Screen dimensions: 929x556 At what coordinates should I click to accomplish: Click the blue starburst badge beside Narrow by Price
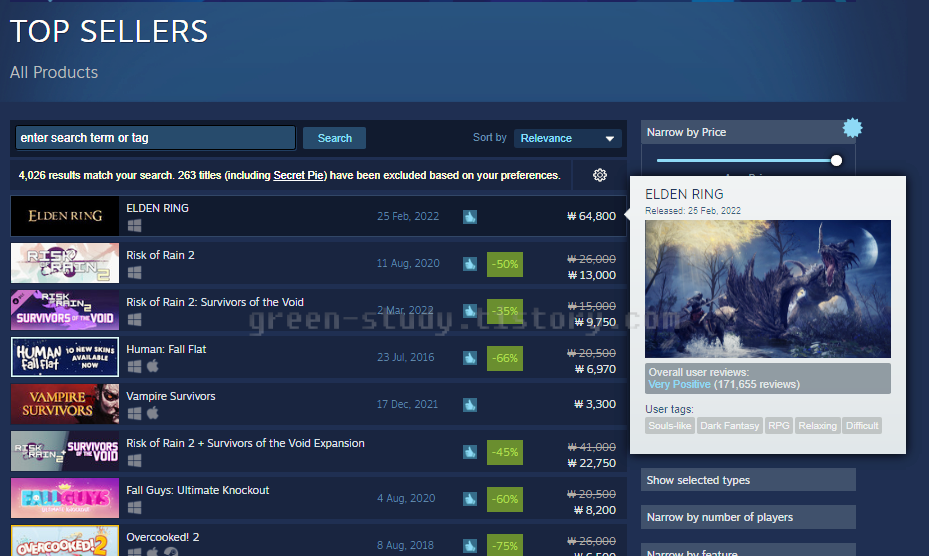point(852,127)
